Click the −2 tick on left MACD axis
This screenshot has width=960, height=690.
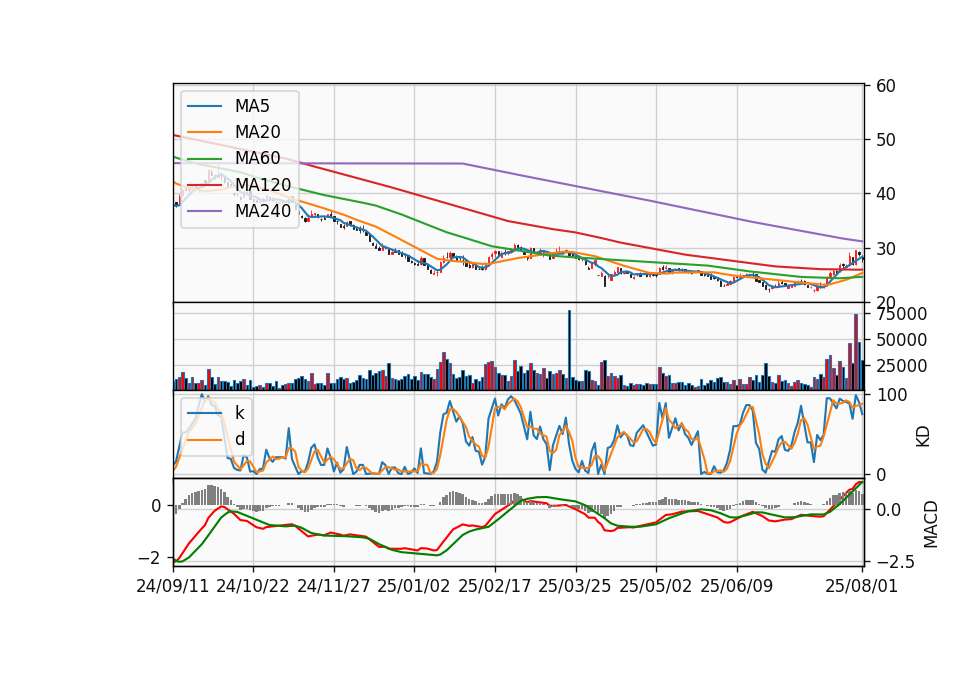tap(150, 558)
